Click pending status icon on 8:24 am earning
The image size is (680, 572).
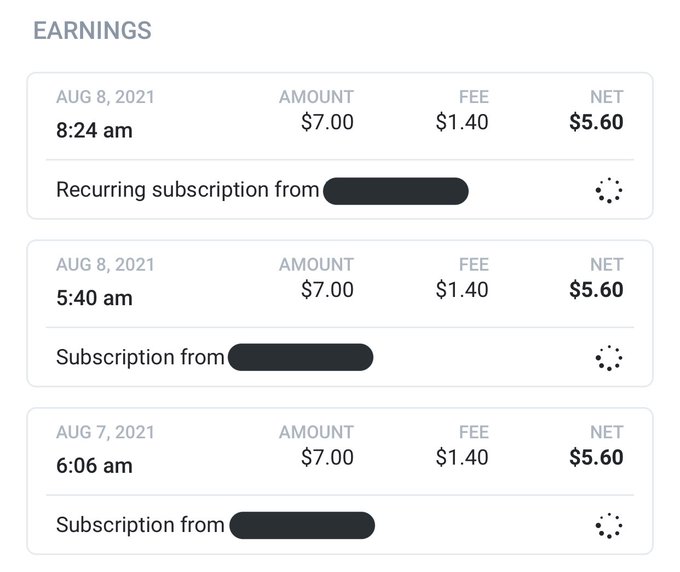click(x=609, y=190)
